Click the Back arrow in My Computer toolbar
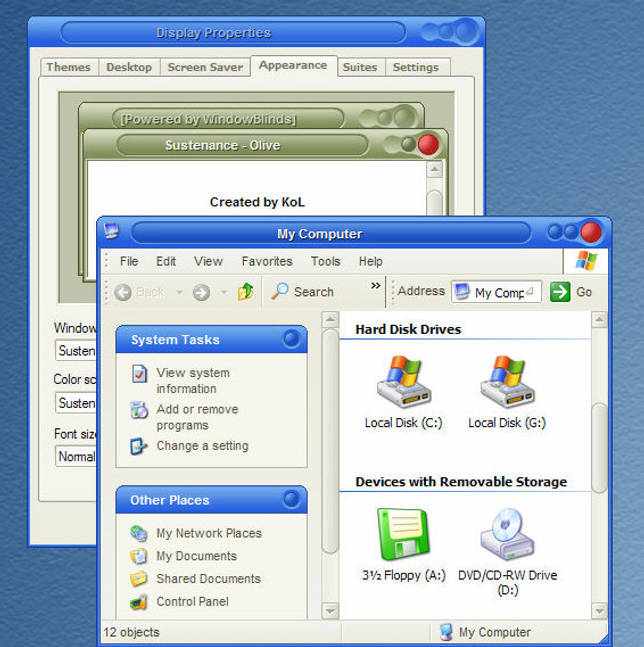Screen dimensions: 644x647 pos(123,292)
